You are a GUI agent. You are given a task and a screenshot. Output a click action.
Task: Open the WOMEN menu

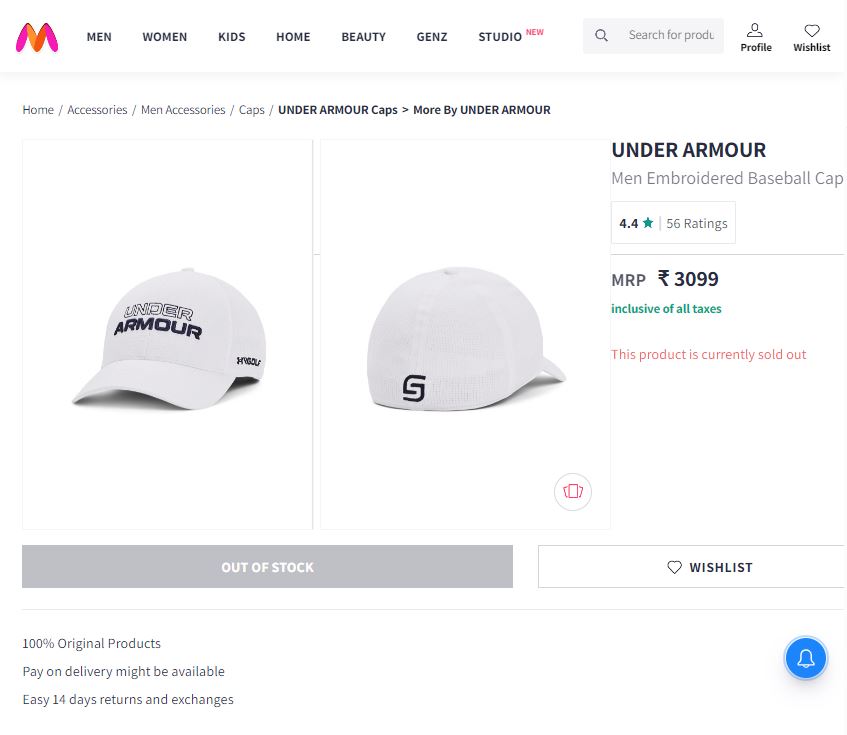click(x=164, y=37)
